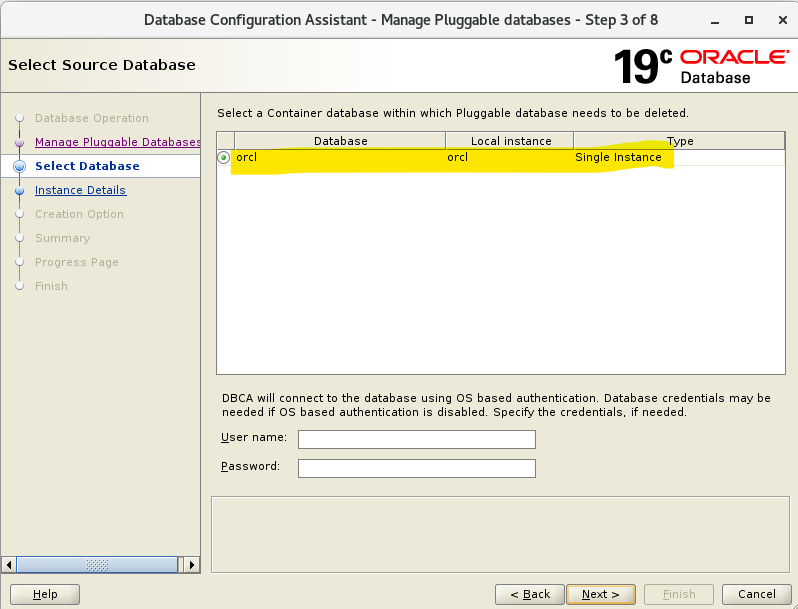This screenshot has height=609, width=798.
Task: Select the orcl database radio button
Action: point(223,158)
